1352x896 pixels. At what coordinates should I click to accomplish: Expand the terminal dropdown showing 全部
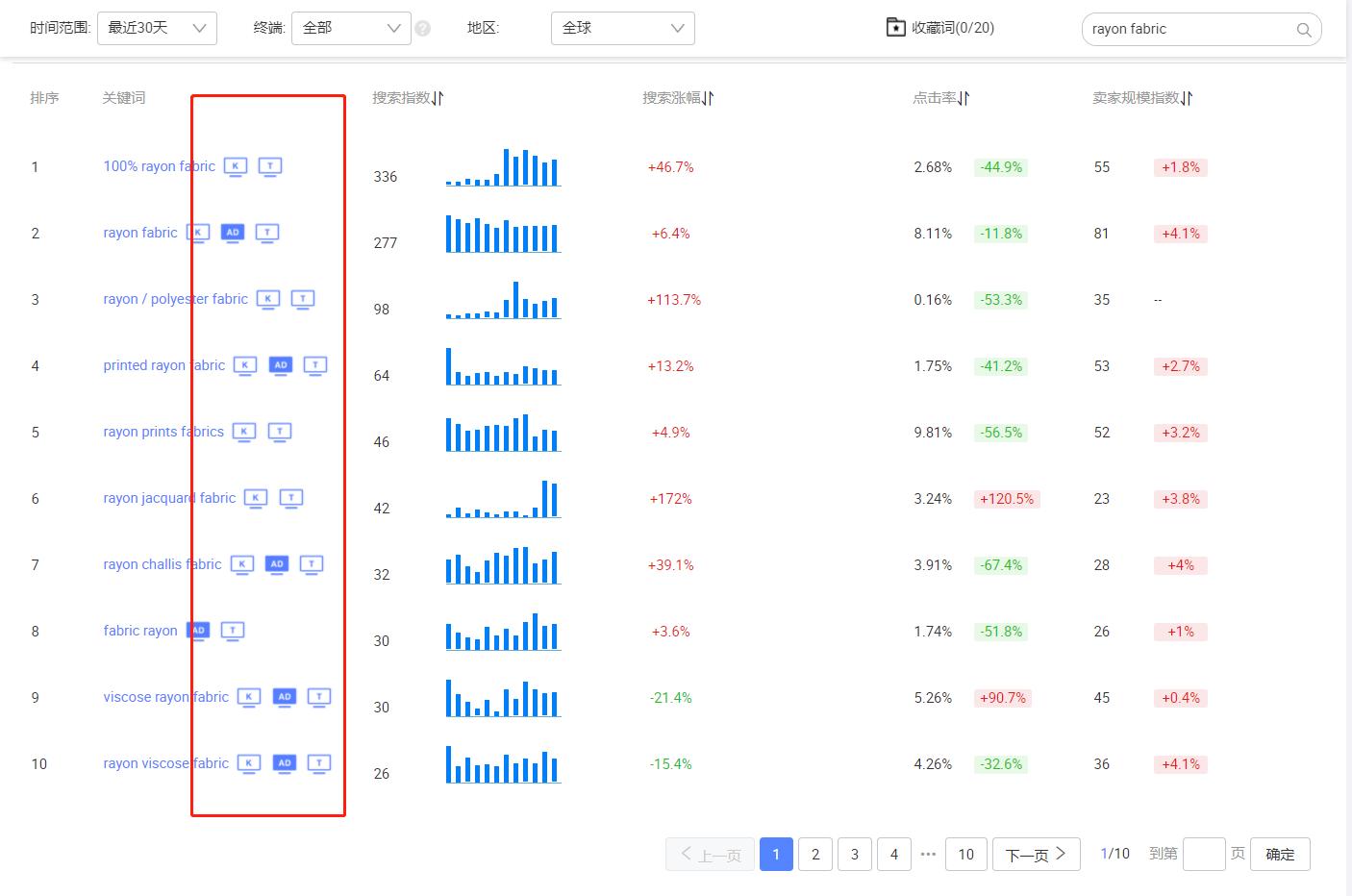click(351, 28)
